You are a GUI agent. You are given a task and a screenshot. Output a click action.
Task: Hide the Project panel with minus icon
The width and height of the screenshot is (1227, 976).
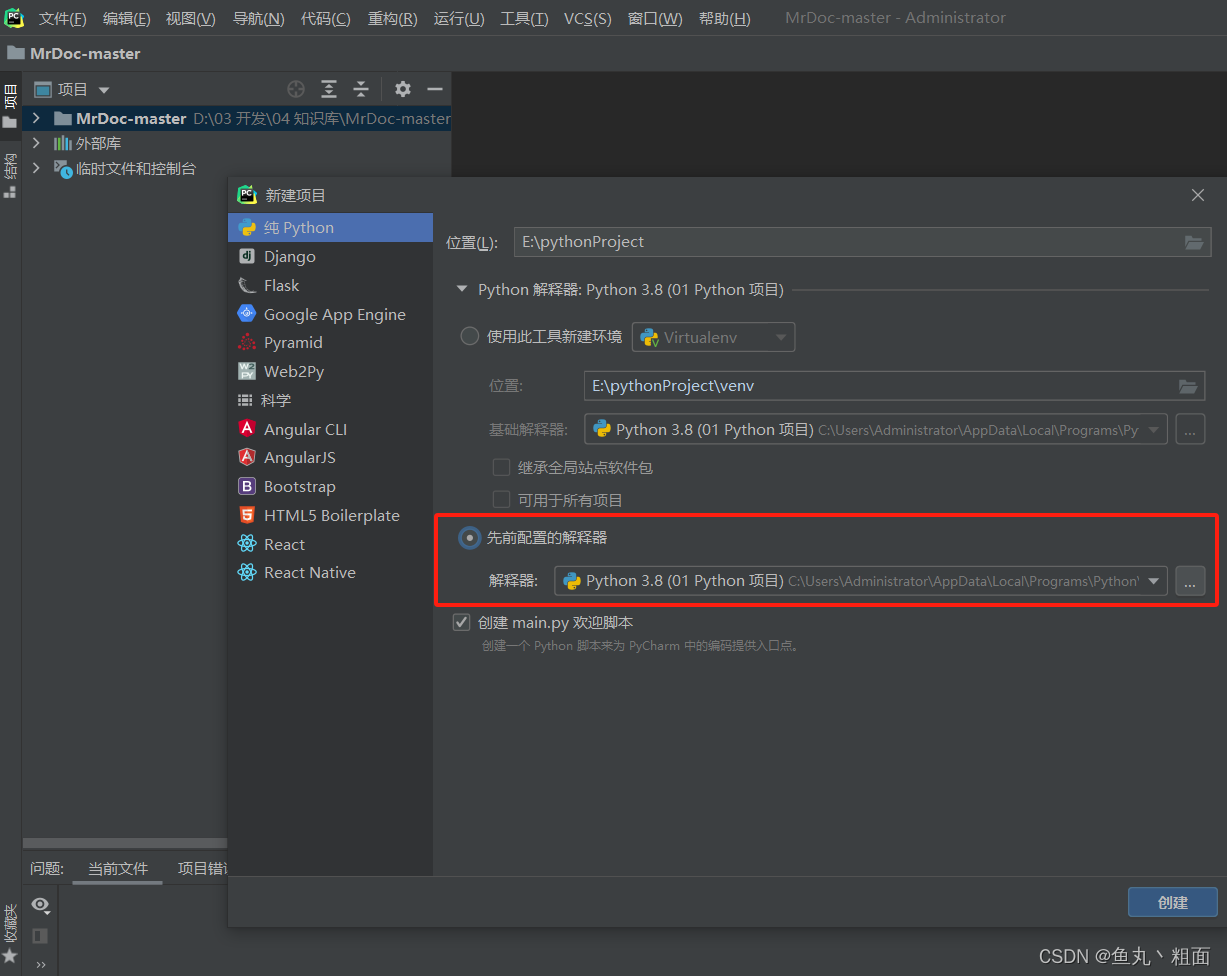[x=435, y=89]
